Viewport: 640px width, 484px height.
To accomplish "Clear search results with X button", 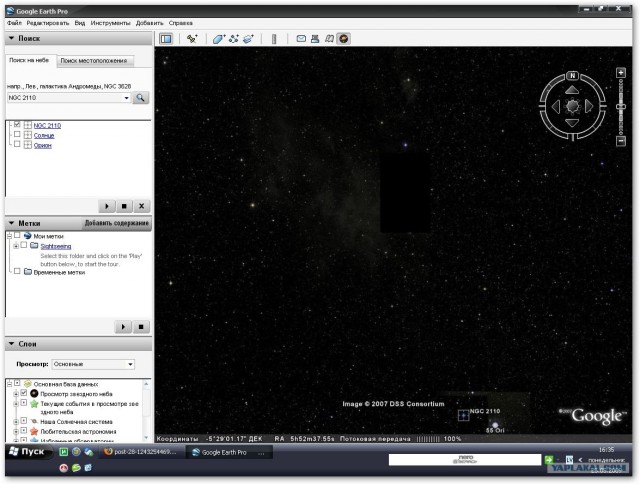I will (x=142, y=206).
